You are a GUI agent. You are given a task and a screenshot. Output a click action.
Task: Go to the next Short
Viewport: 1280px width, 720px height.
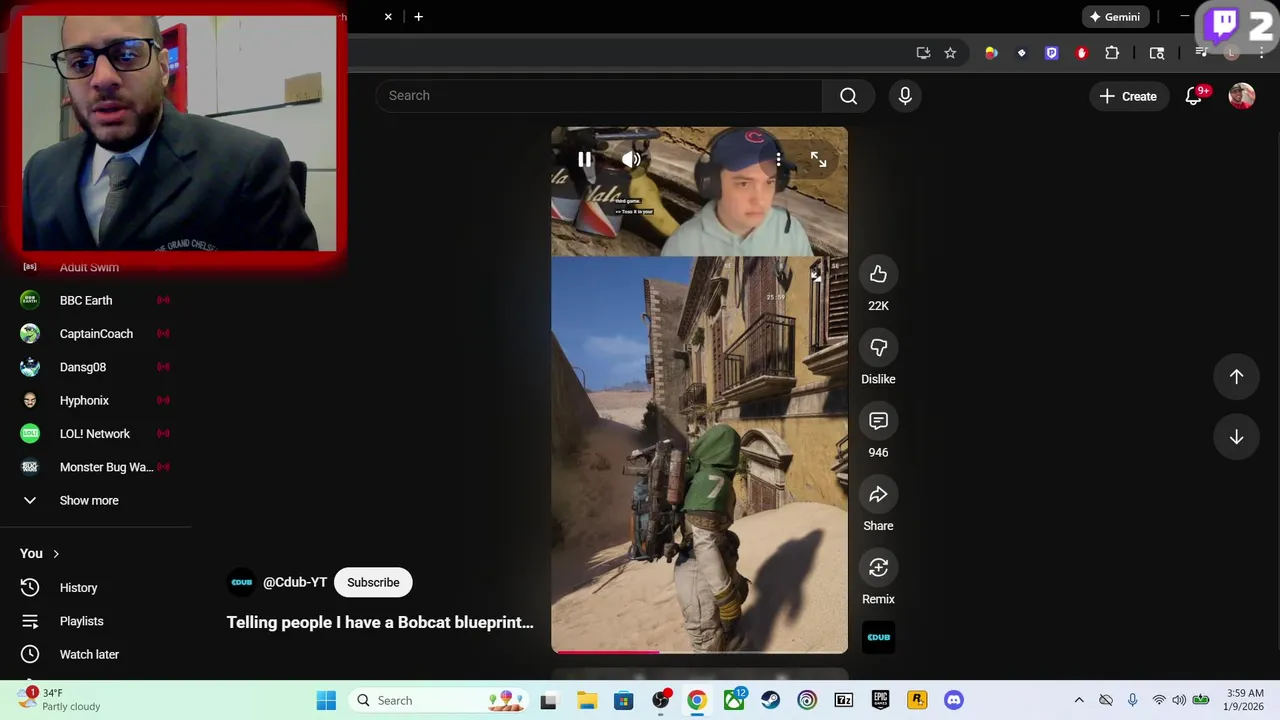click(1236, 437)
